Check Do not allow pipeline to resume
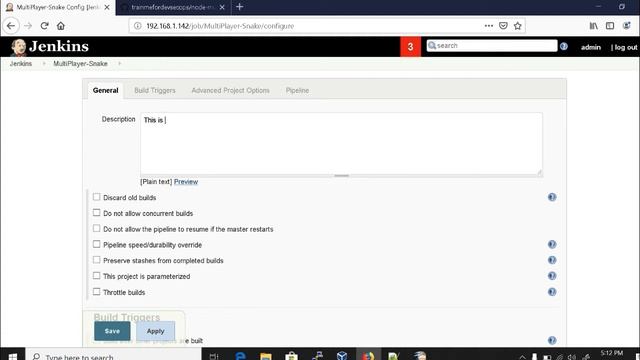640x360 pixels. [96, 229]
